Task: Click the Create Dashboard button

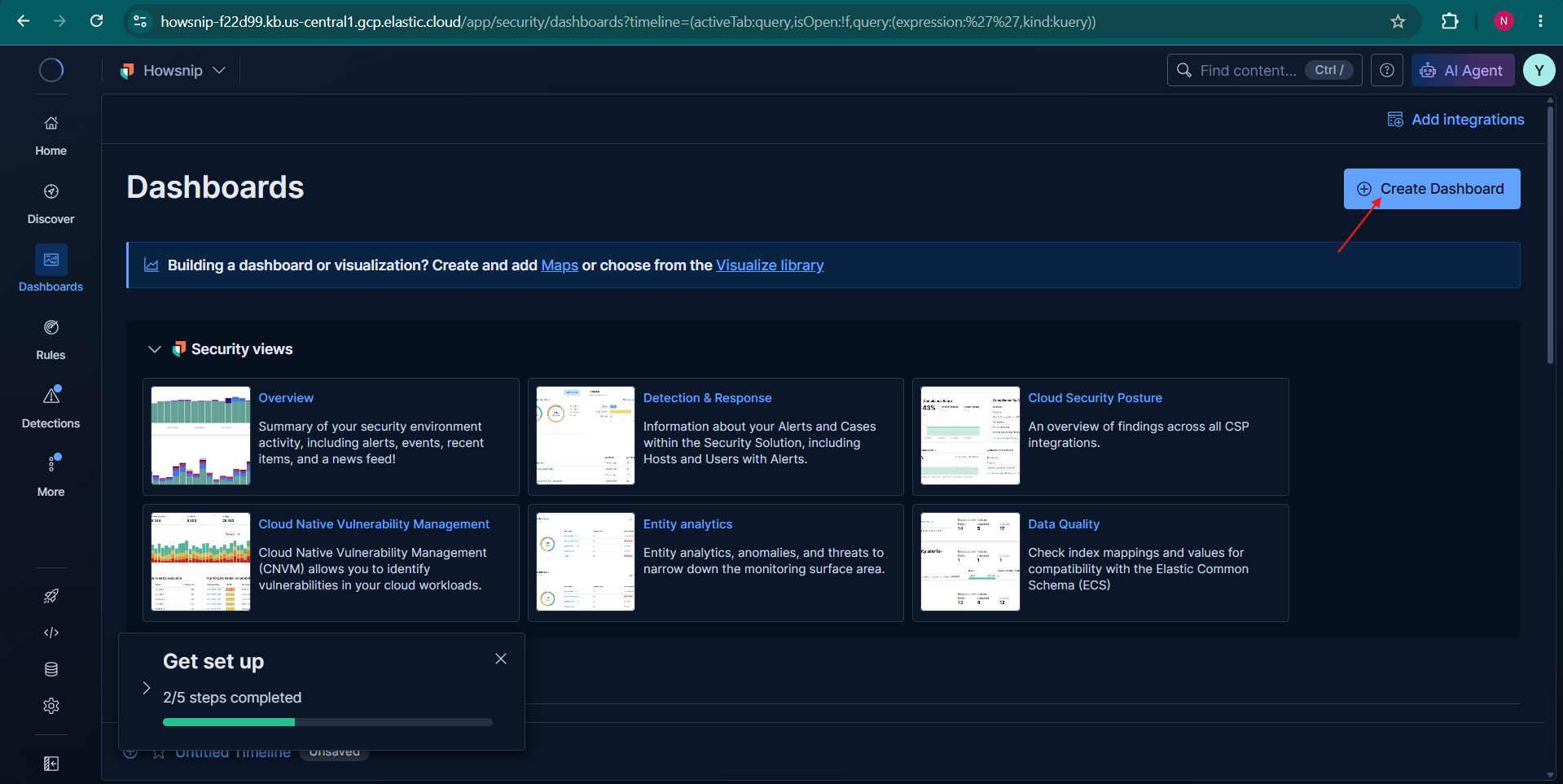Action: tap(1432, 189)
